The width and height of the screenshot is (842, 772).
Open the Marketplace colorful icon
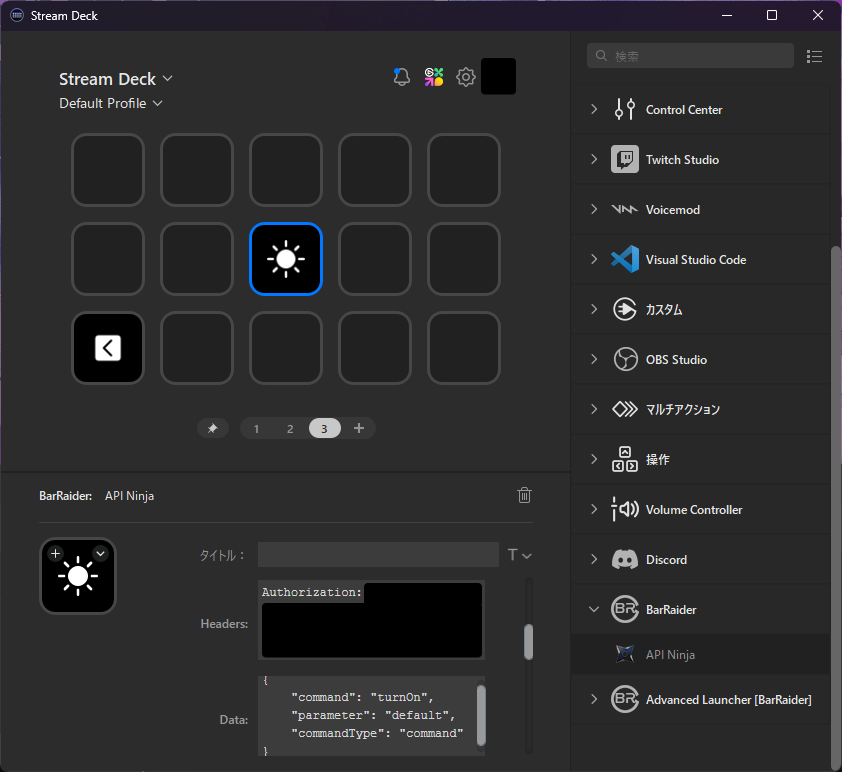pos(434,77)
